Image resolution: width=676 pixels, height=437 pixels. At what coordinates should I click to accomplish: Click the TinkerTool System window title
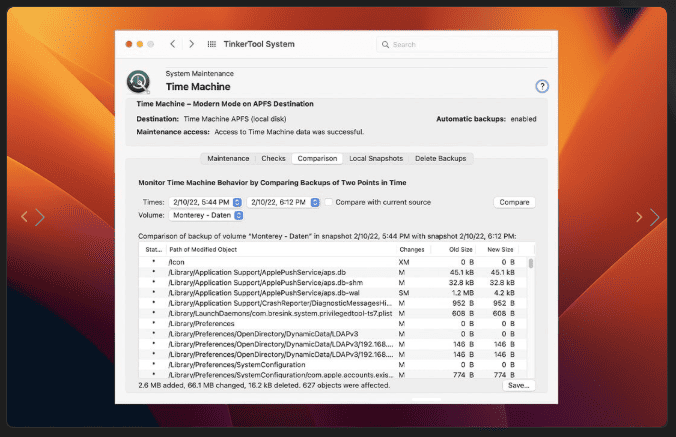(259, 44)
